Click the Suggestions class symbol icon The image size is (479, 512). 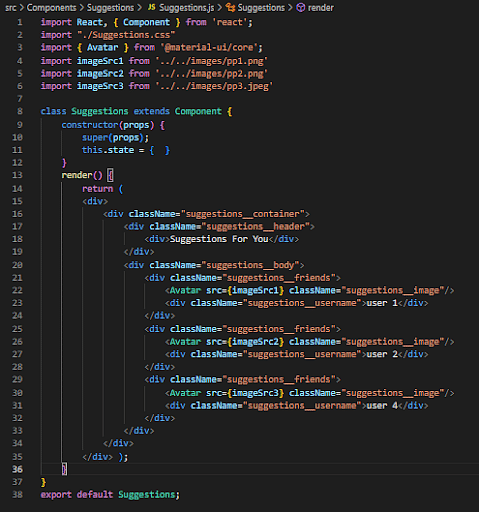coord(230,7)
